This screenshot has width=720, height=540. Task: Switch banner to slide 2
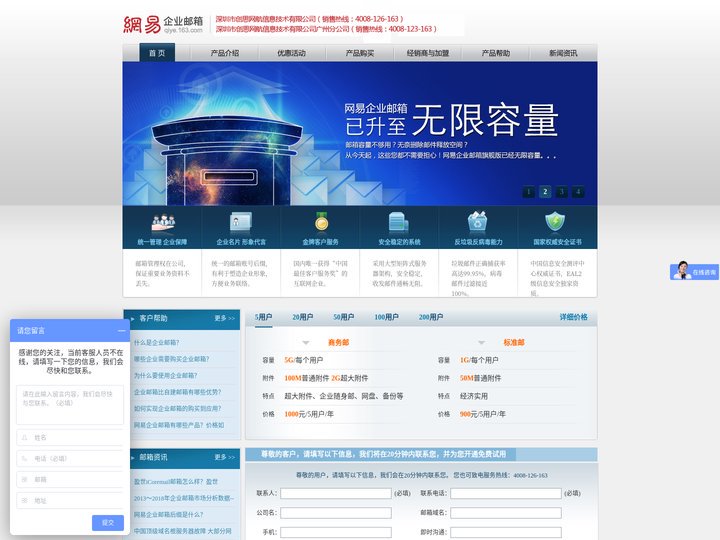tap(545, 191)
